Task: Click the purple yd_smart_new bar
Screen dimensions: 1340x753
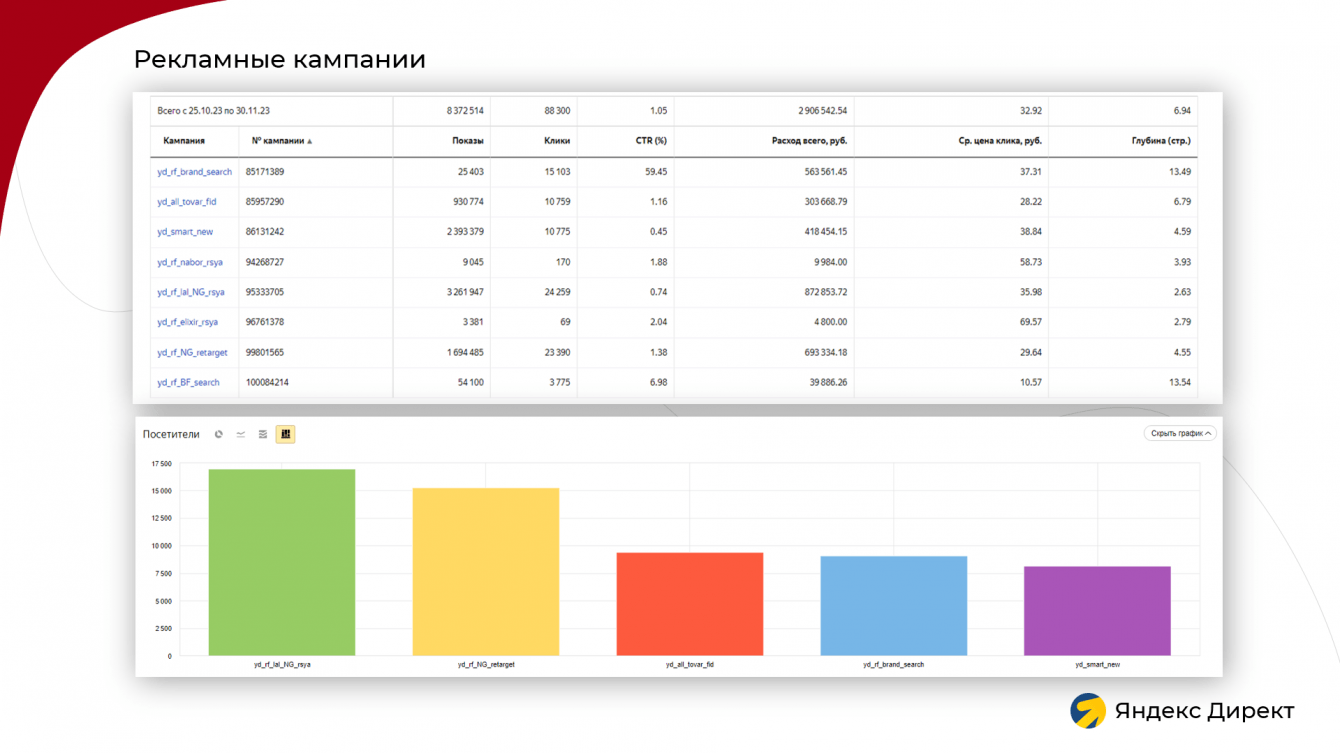Action: (1097, 611)
